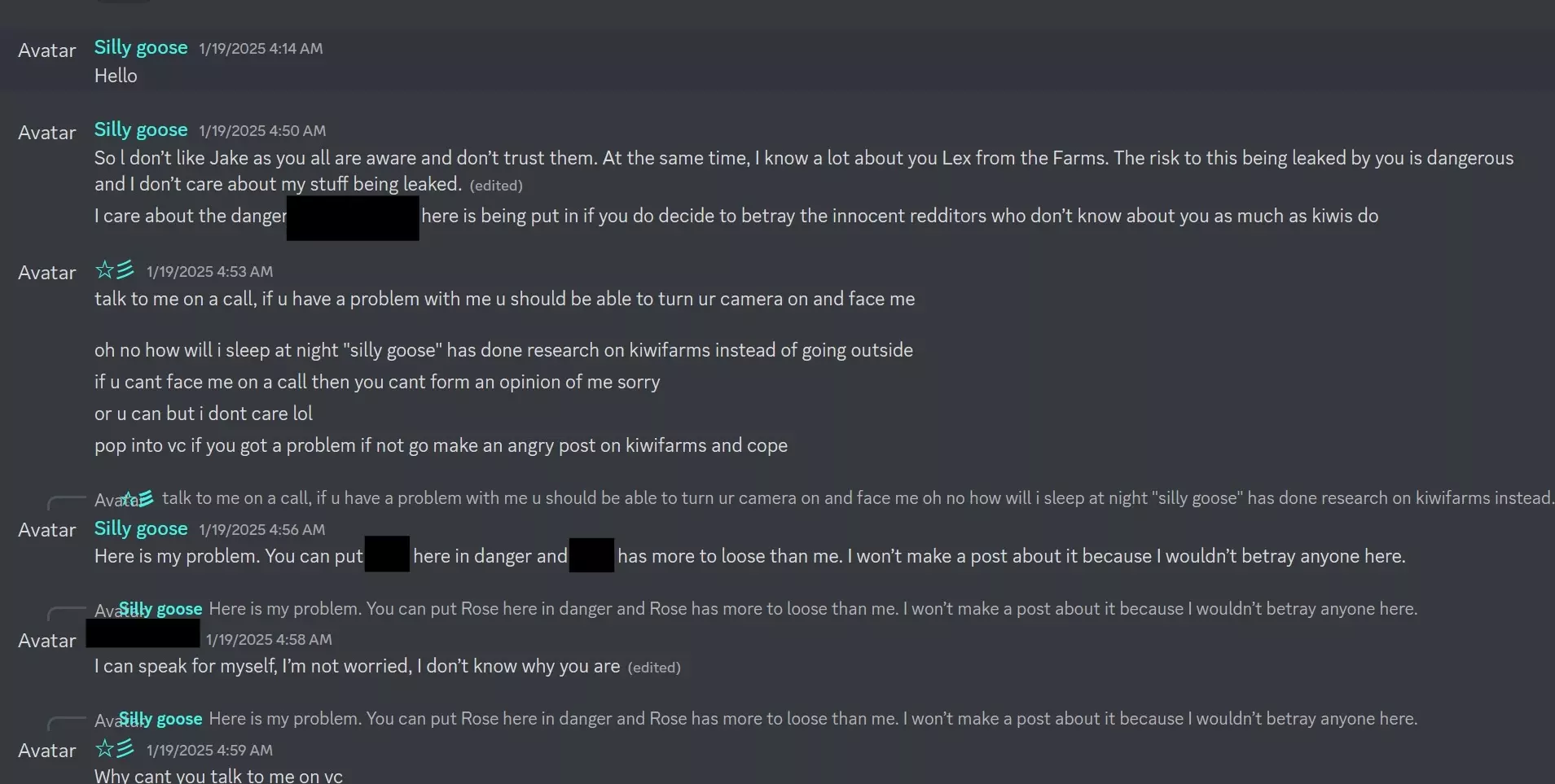Click Silly goose username on 4:50 AM message
Image resolution: width=1555 pixels, height=784 pixels.
(141, 130)
